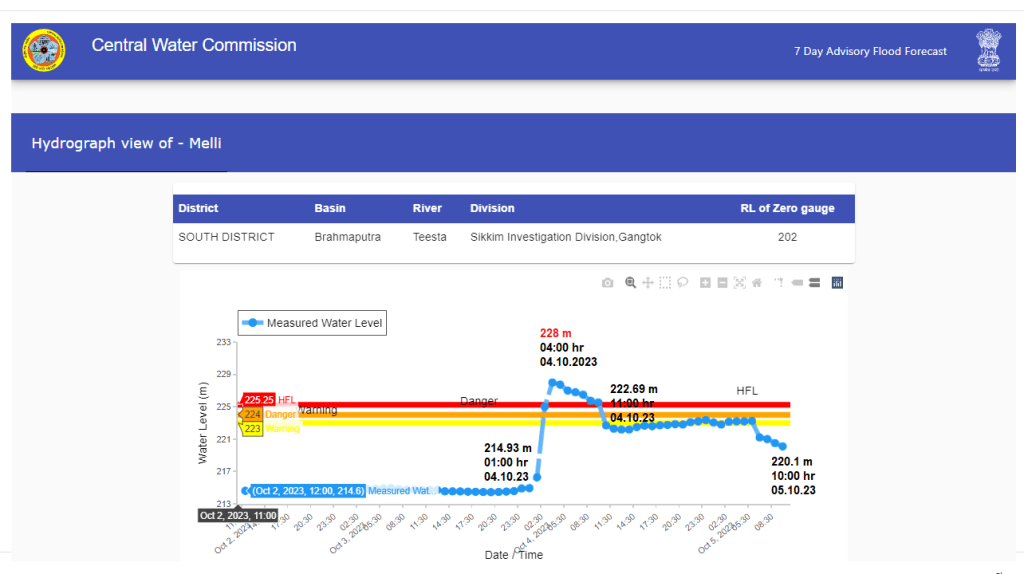Open 7 Day Advisory Flood Forecast
This screenshot has height=574, width=1024.
click(x=870, y=51)
